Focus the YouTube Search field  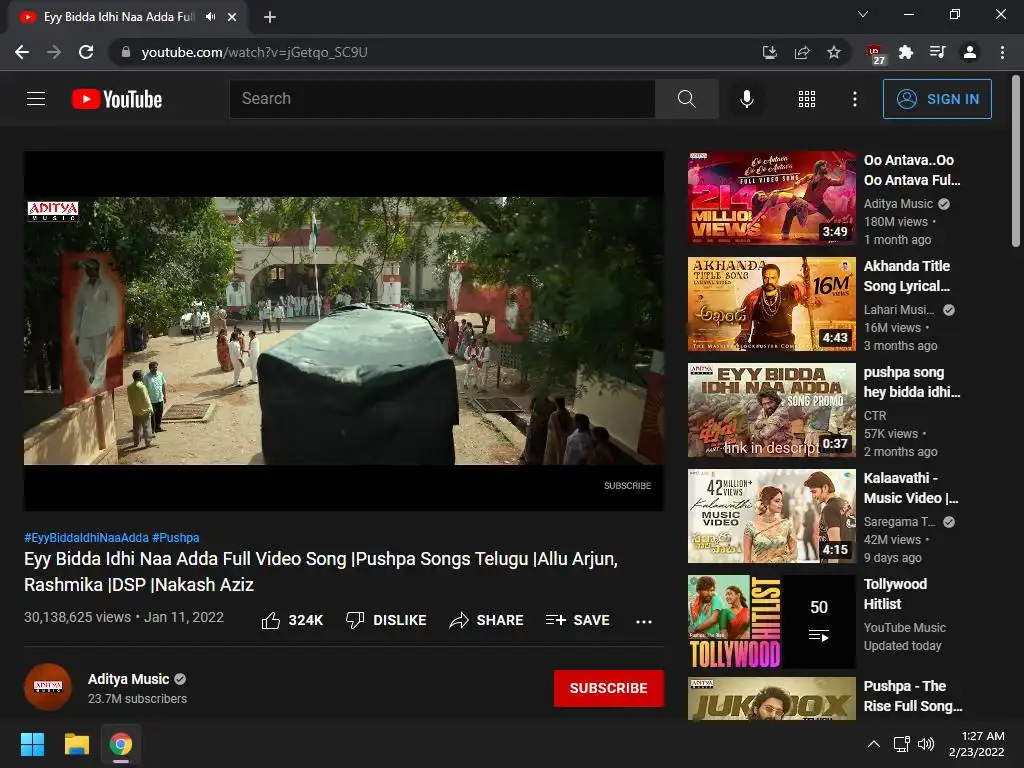point(442,99)
